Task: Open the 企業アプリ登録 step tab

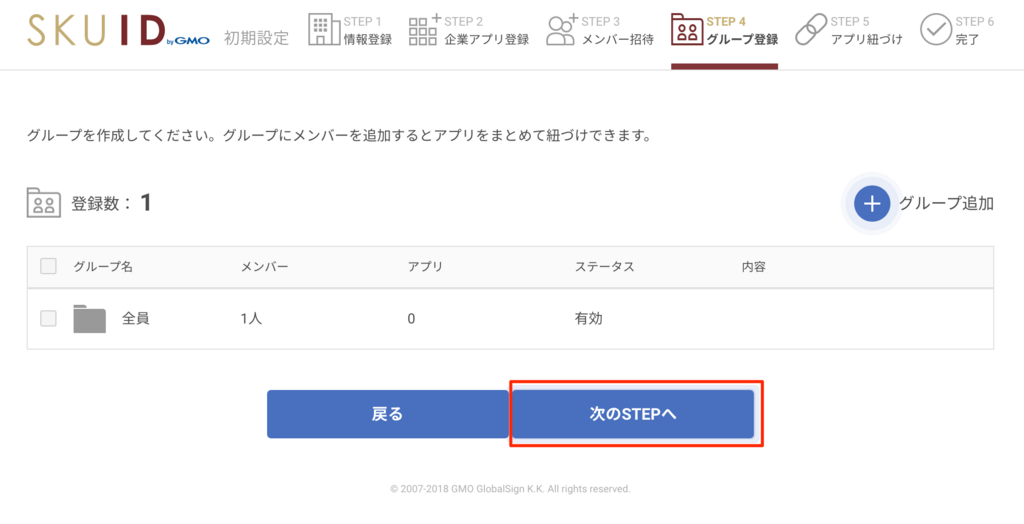Action: point(469,30)
